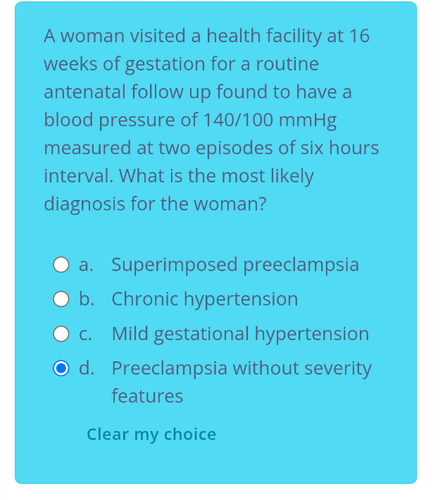This screenshot has height=500, width=445.
Task: Click the Clear my choice link
Action: pyautogui.click(x=151, y=434)
